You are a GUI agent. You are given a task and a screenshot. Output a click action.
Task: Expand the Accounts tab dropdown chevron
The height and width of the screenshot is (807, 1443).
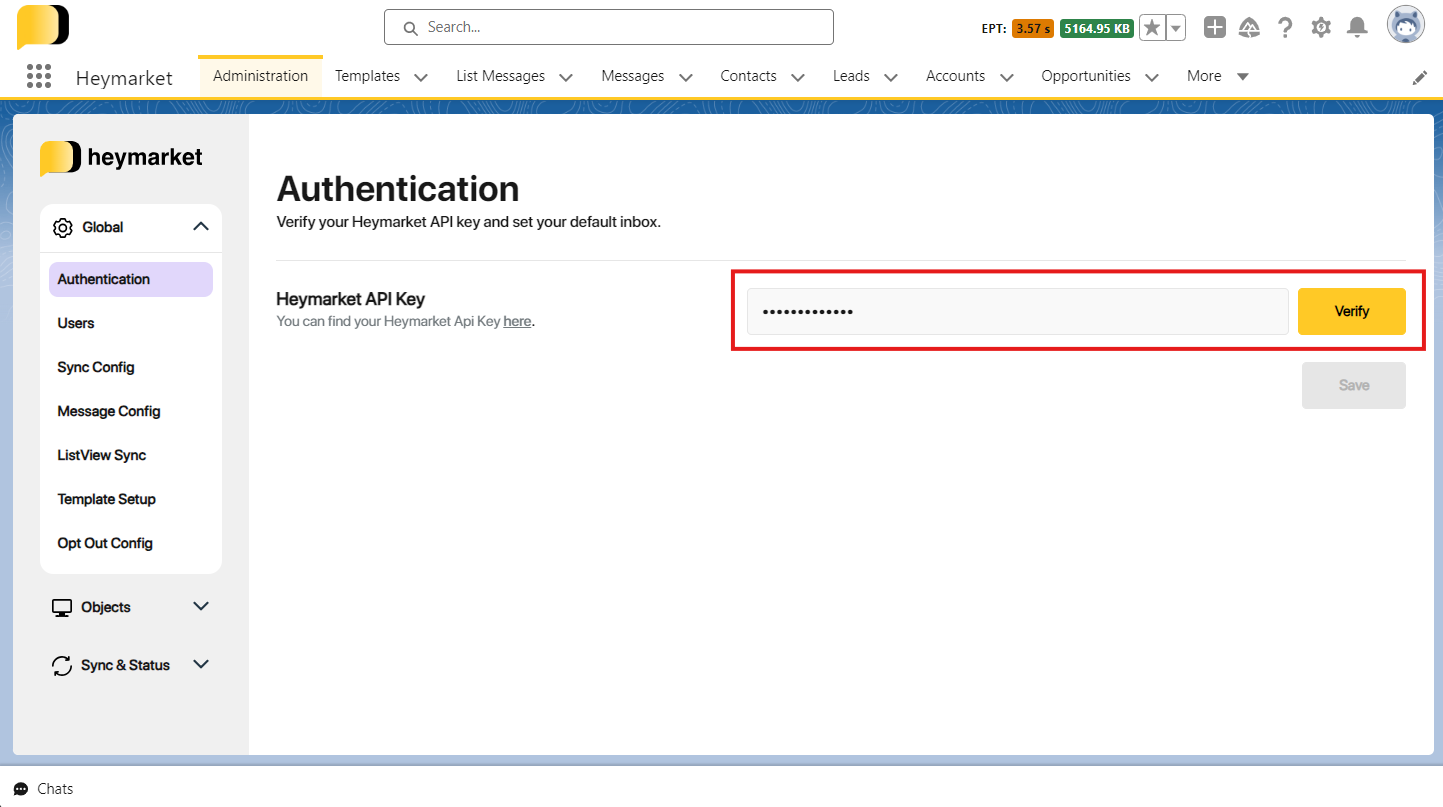click(x=1007, y=77)
